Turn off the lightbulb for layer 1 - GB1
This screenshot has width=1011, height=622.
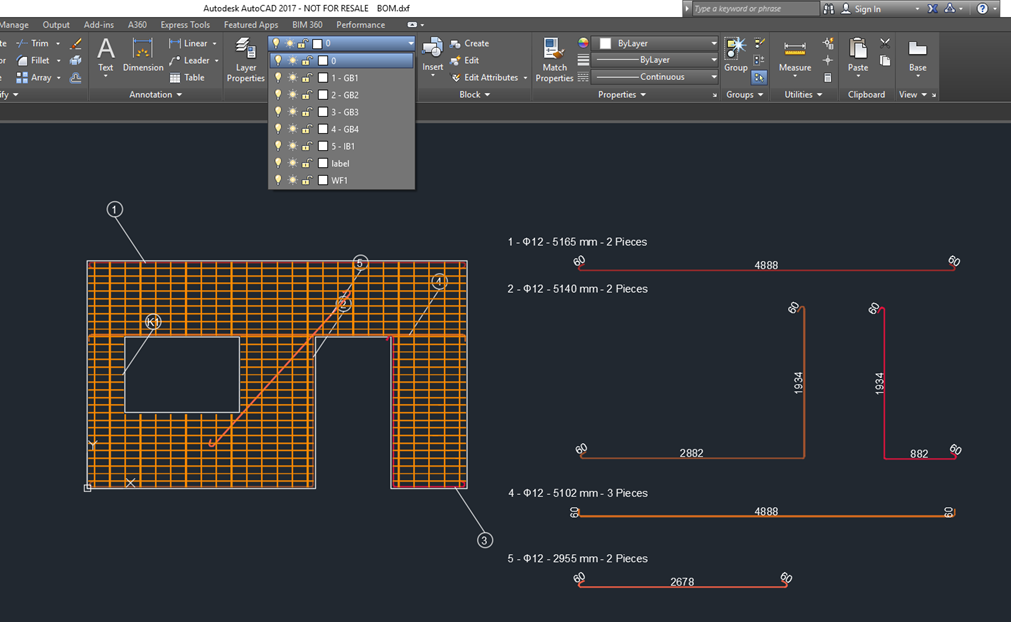click(278, 78)
